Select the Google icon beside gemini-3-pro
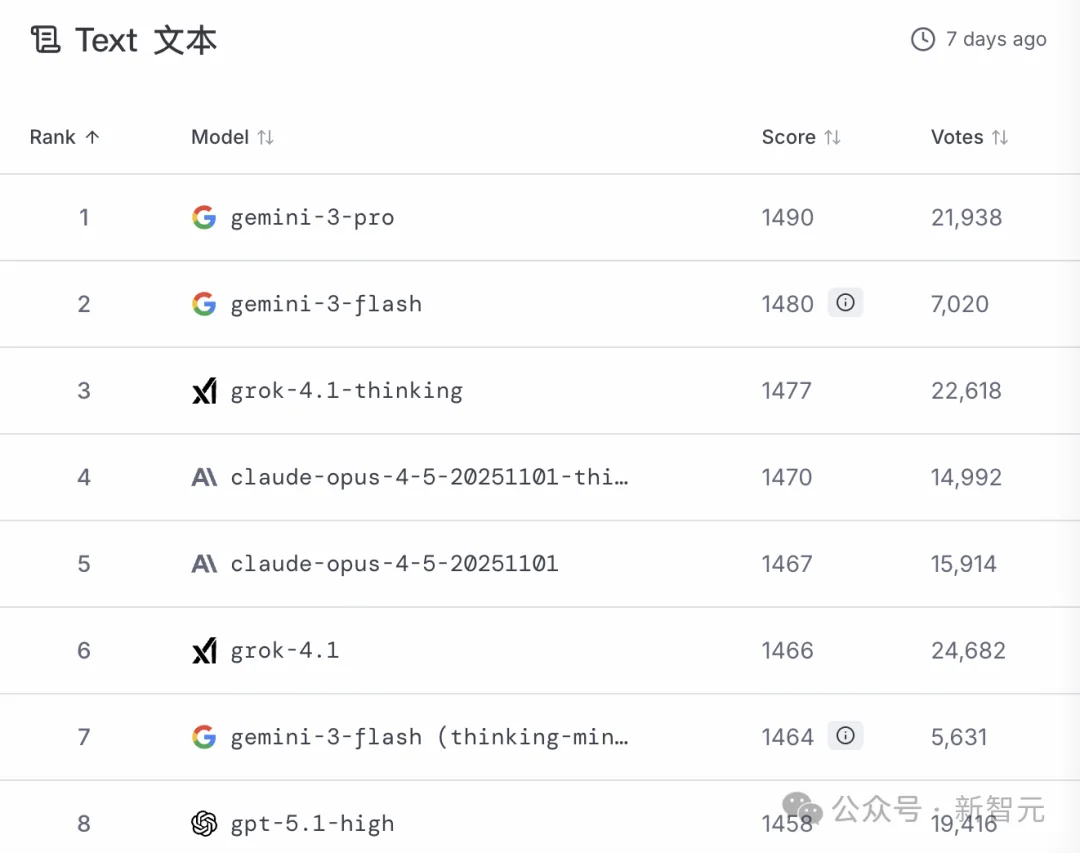The width and height of the screenshot is (1080, 853). tap(204, 217)
